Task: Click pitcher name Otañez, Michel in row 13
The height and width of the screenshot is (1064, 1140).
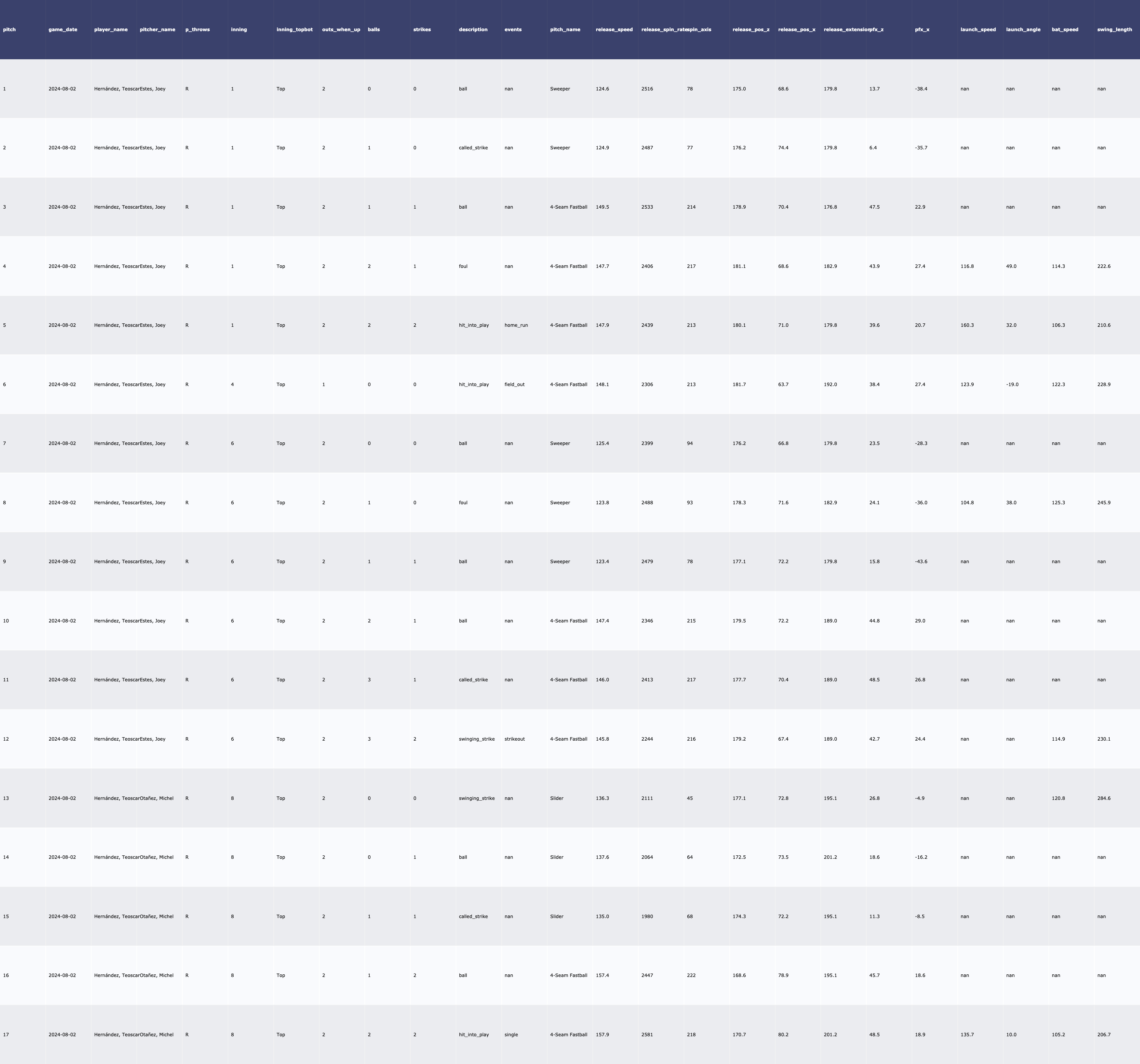Action: click(x=157, y=798)
